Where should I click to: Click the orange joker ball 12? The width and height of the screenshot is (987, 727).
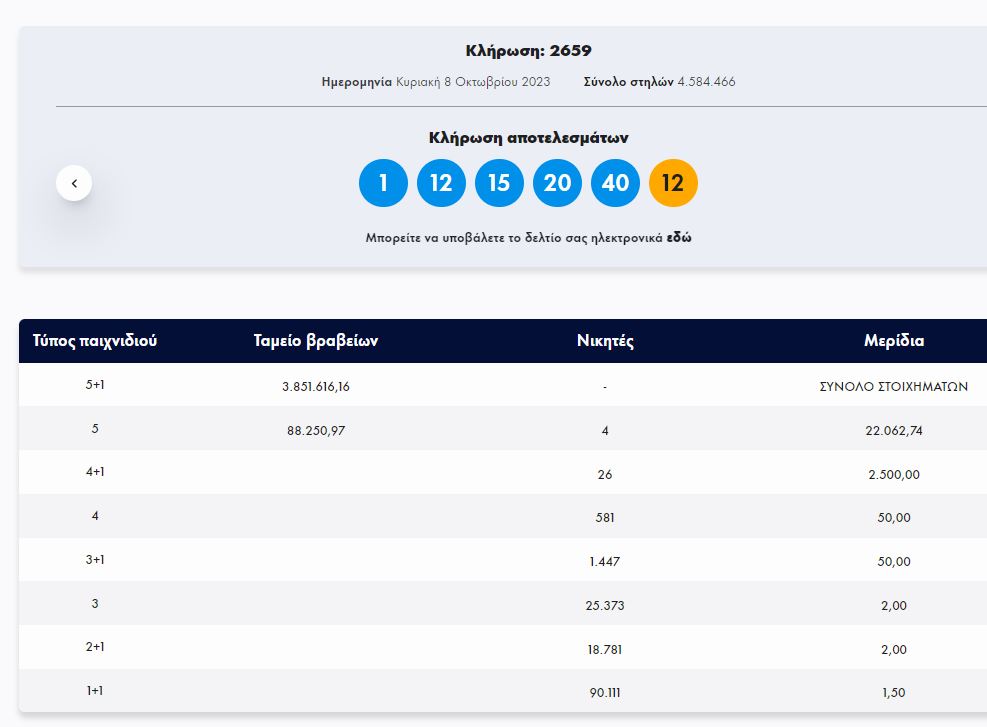[x=673, y=183]
